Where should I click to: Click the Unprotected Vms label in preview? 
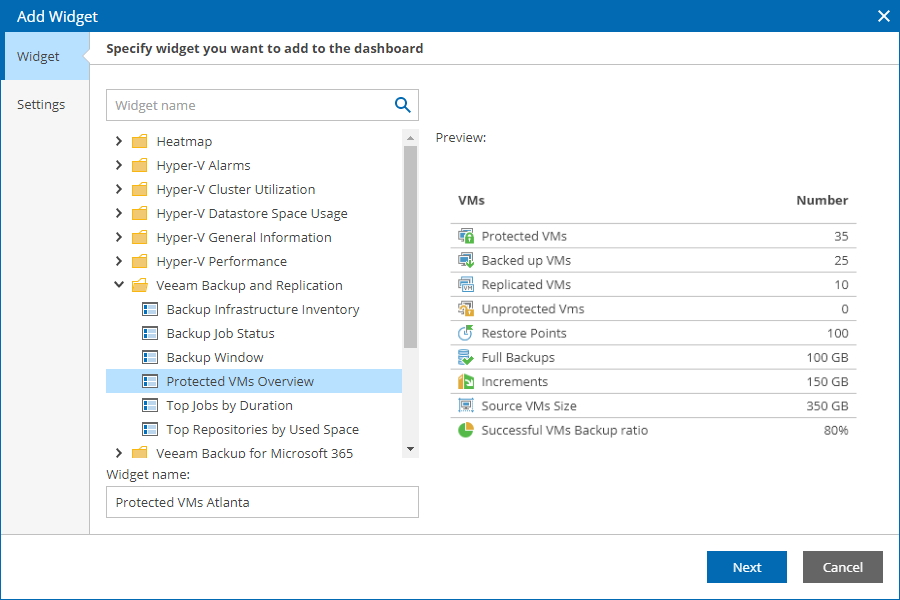533,309
